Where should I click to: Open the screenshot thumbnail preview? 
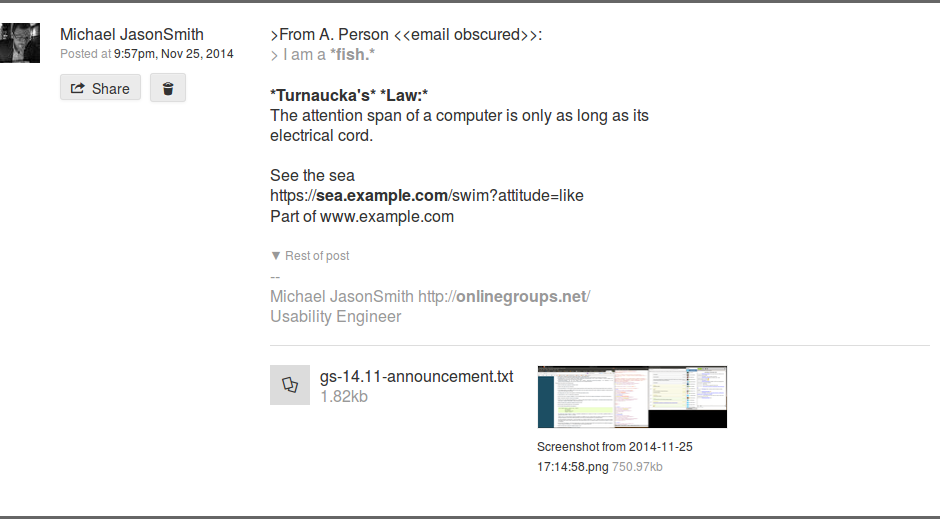click(x=632, y=397)
